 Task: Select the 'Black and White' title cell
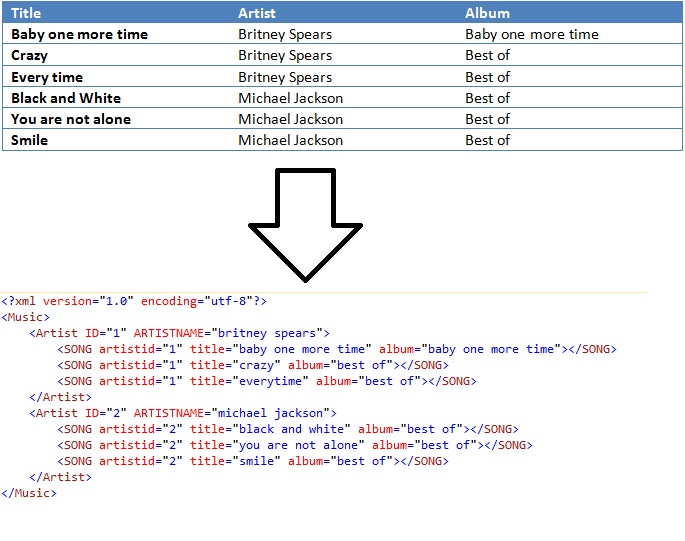click(x=66, y=98)
